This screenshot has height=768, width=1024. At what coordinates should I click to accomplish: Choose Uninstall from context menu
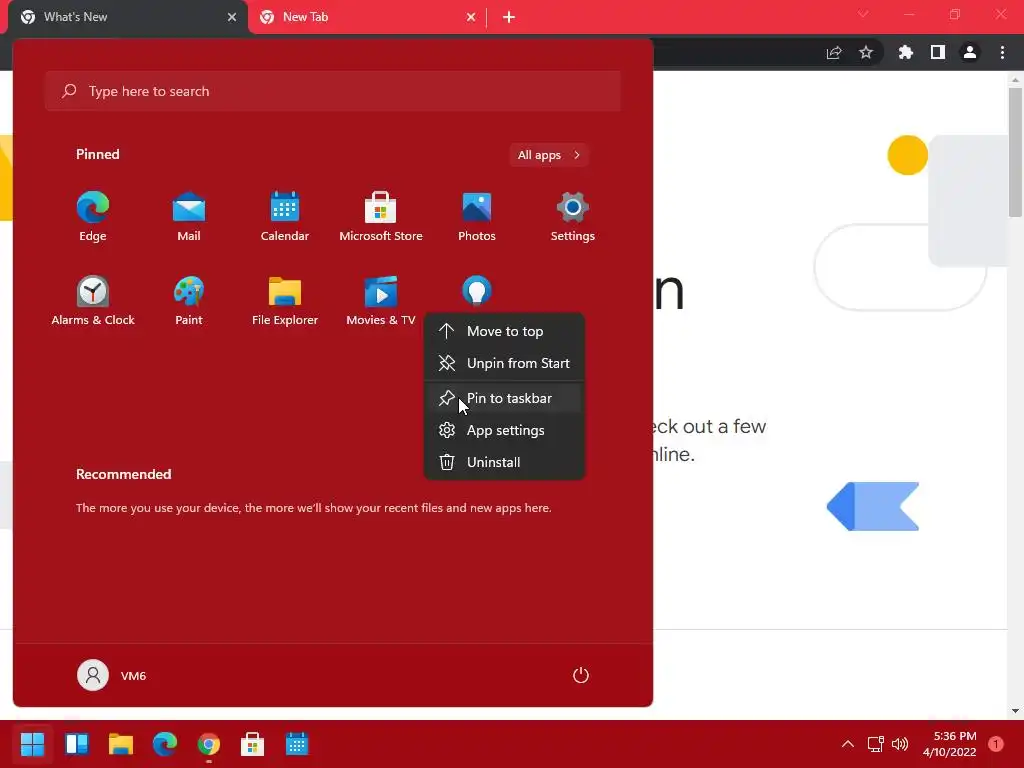[x=504, y=462]
